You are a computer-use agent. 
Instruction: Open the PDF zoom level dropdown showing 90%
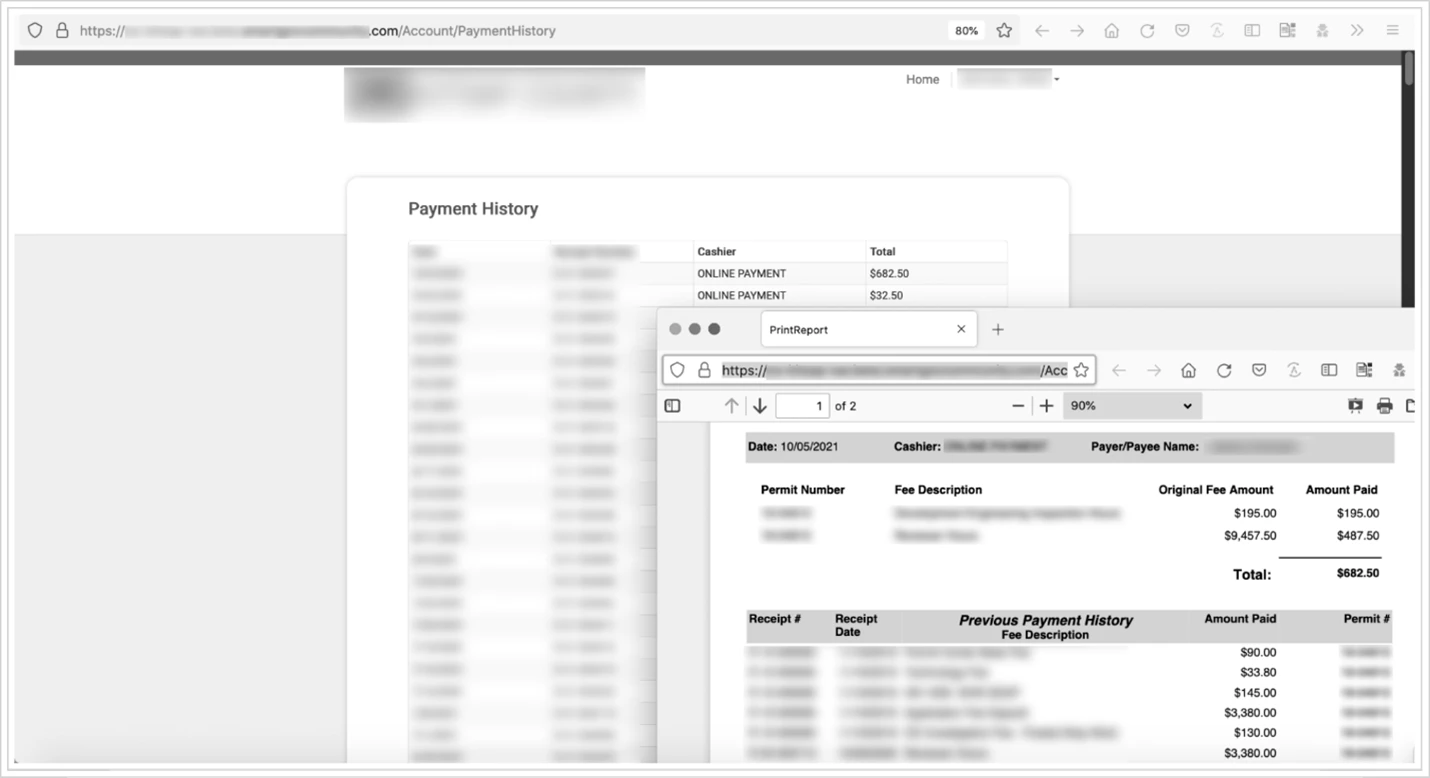1132,406
